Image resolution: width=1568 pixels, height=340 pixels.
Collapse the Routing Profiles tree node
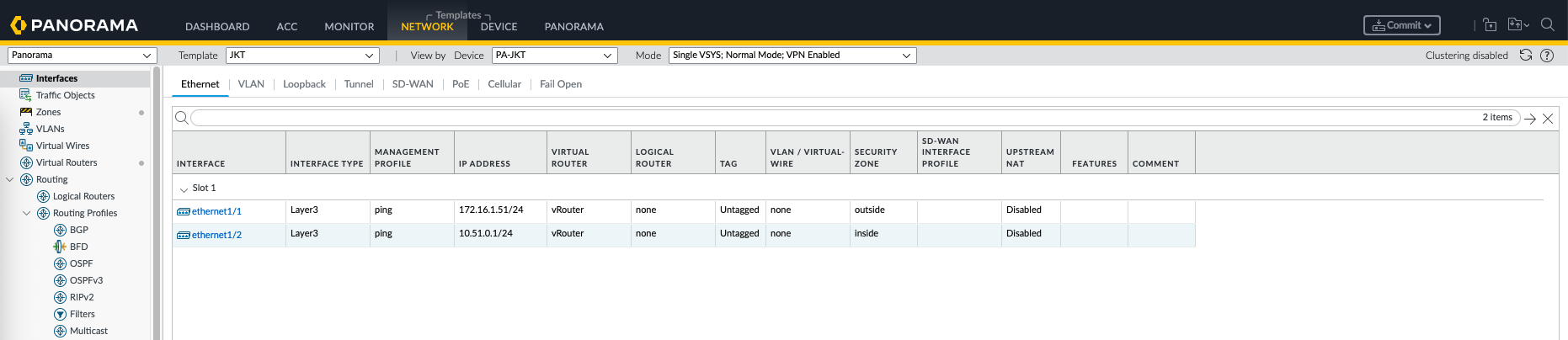(x=26, y=213)
